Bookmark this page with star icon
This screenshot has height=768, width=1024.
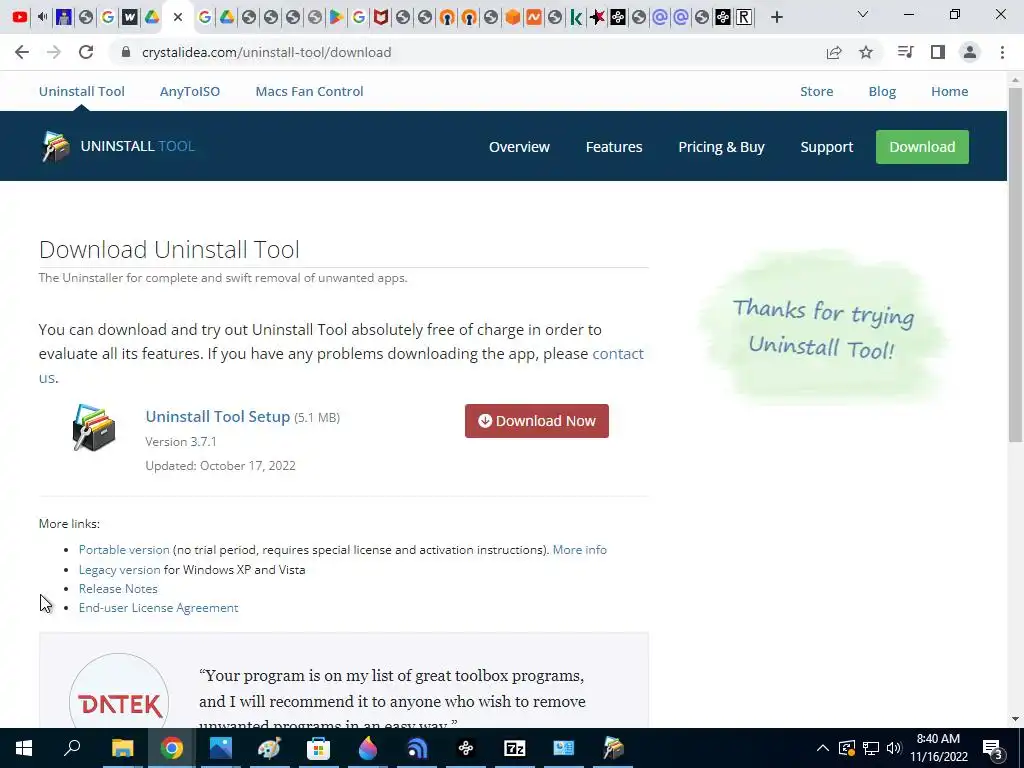pyautogui.click(x=866, y=52)
